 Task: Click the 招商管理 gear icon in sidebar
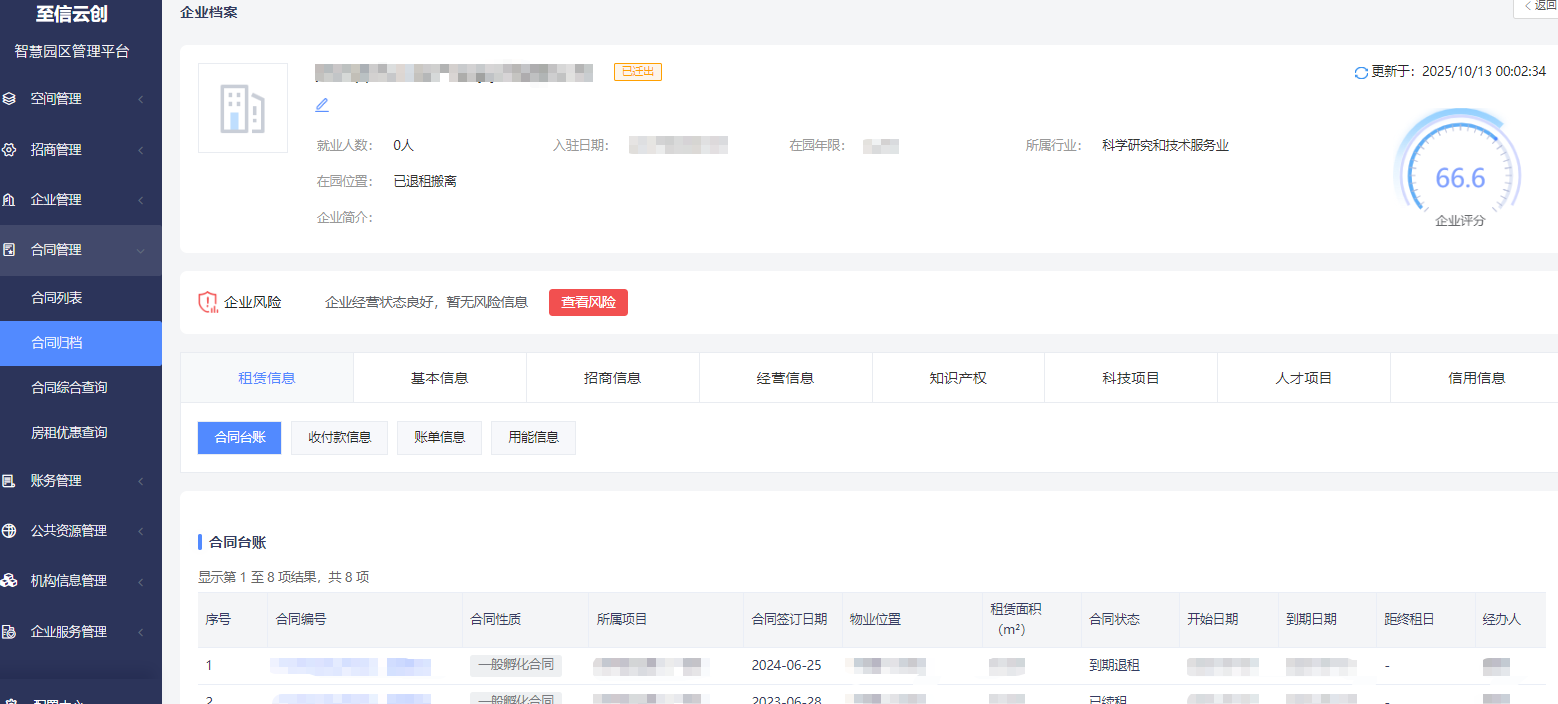point(10,150)
